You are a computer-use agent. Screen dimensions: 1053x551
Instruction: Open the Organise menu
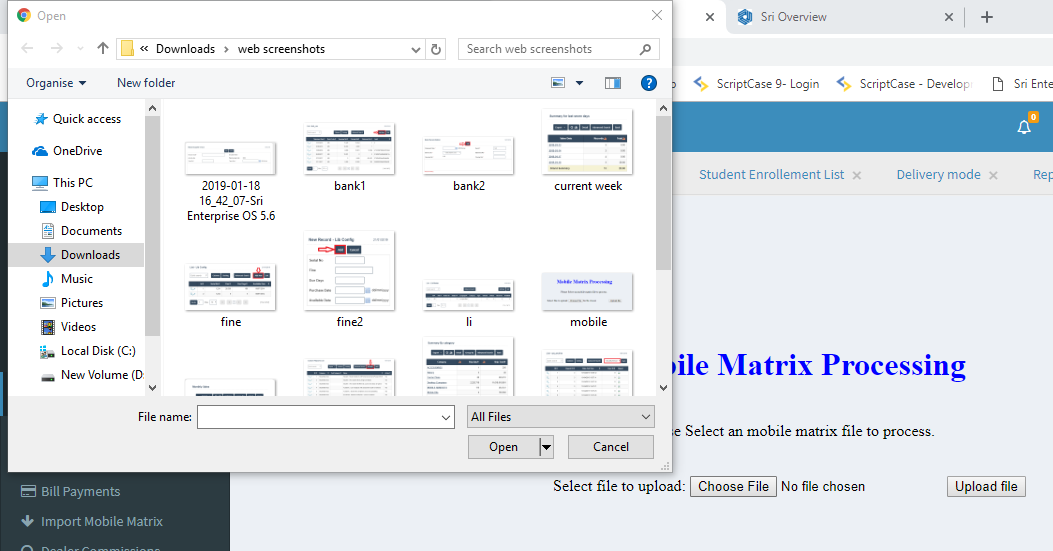56,83
